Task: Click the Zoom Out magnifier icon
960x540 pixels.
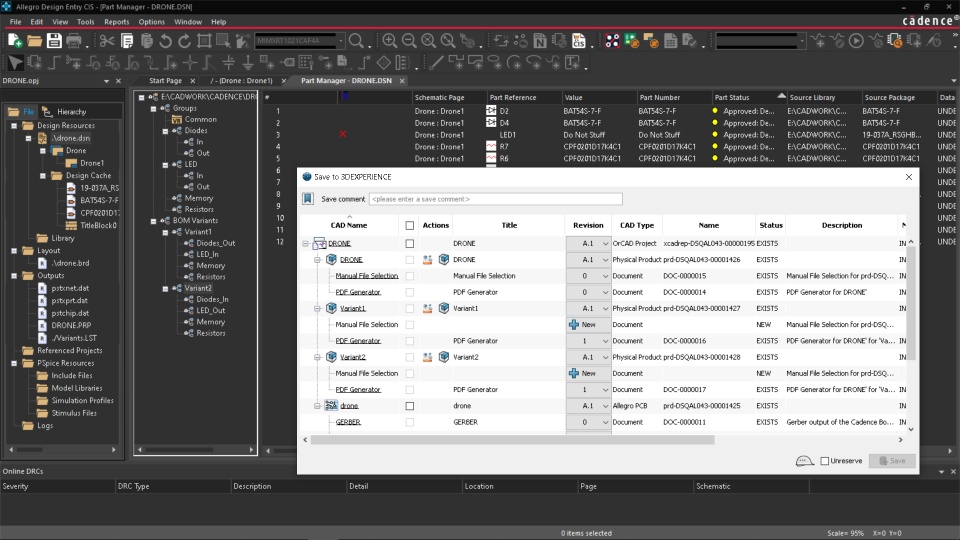Action: coord(409,41)
